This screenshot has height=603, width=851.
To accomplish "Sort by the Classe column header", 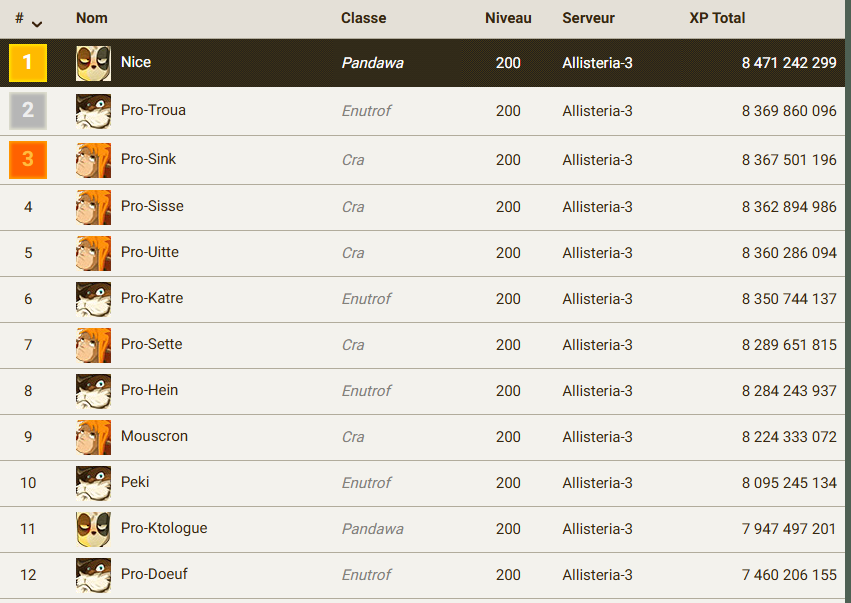I will coord(364,18).
